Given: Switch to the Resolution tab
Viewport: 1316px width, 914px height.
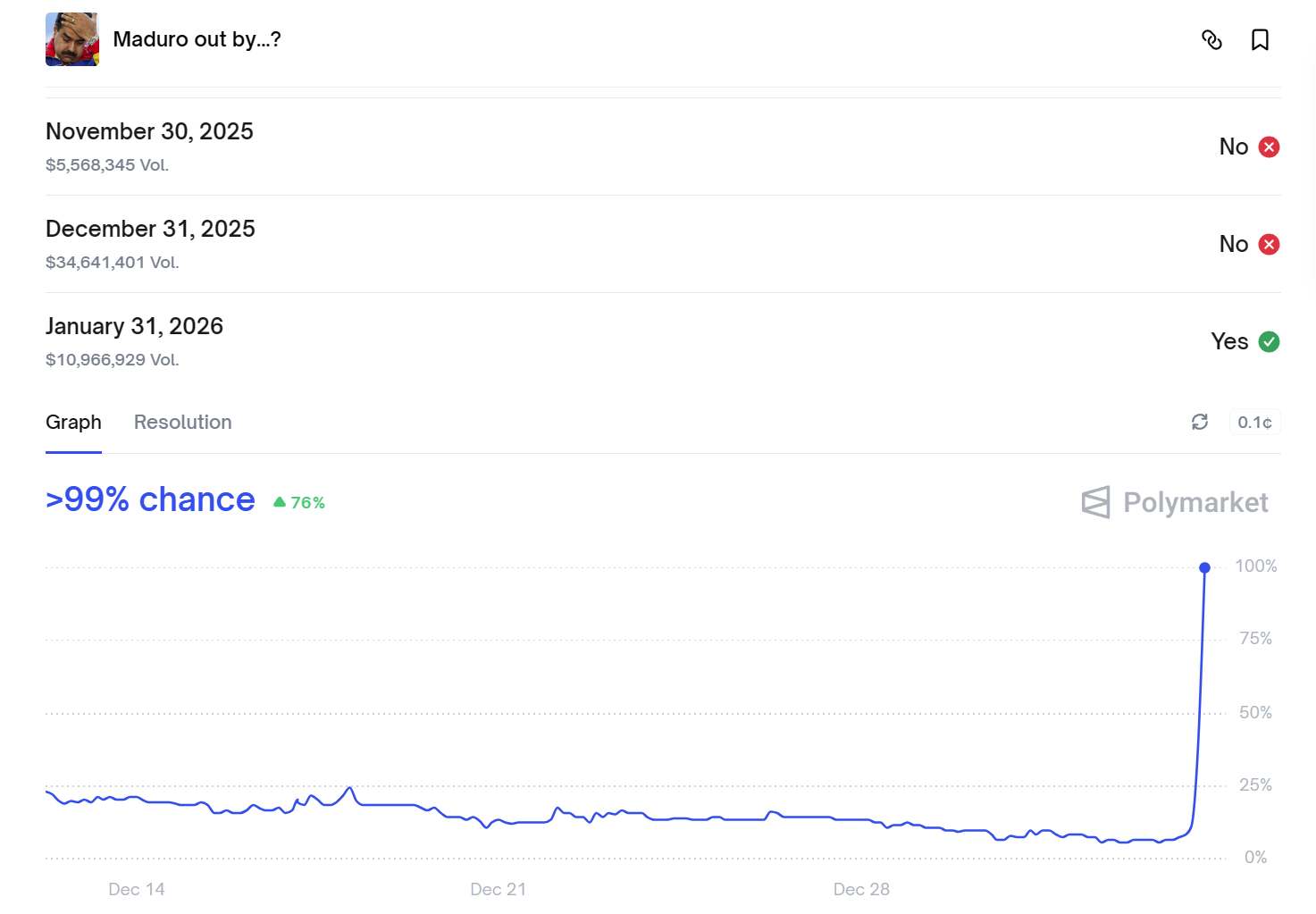Looking at the screenshot, I should tap(182, 422).
